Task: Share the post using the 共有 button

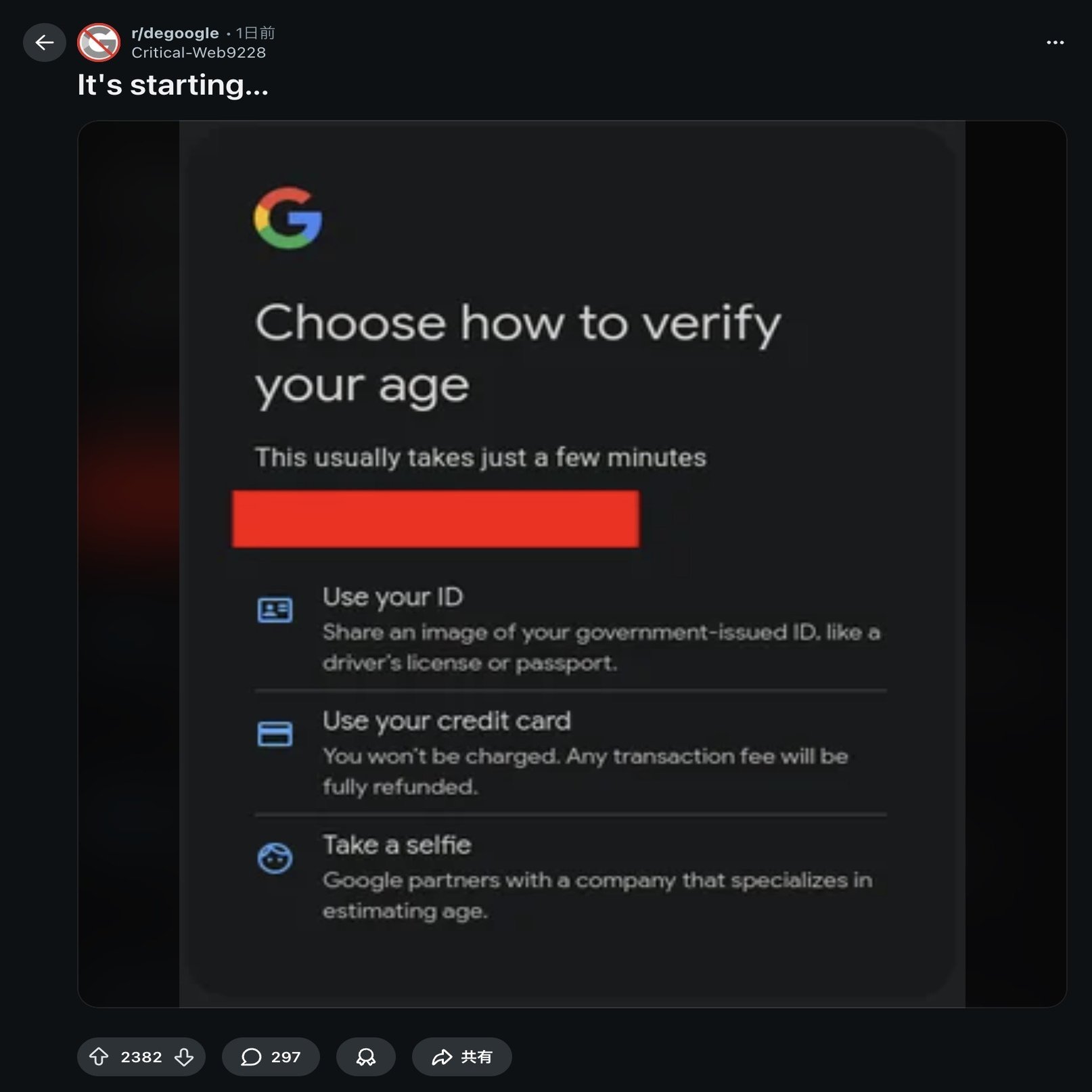Action: 461,1056
